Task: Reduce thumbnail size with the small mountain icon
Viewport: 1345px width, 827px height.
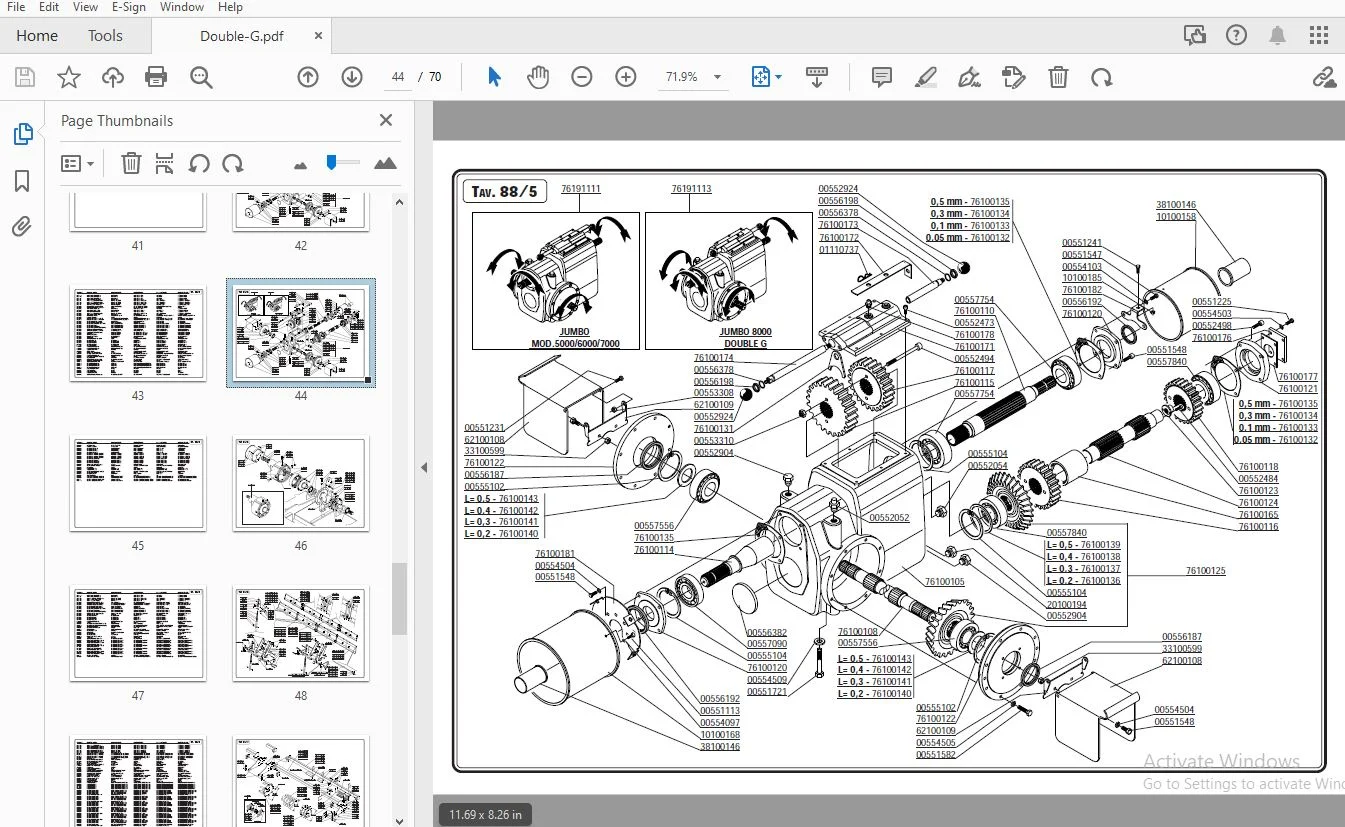Action: click(300, 164)
